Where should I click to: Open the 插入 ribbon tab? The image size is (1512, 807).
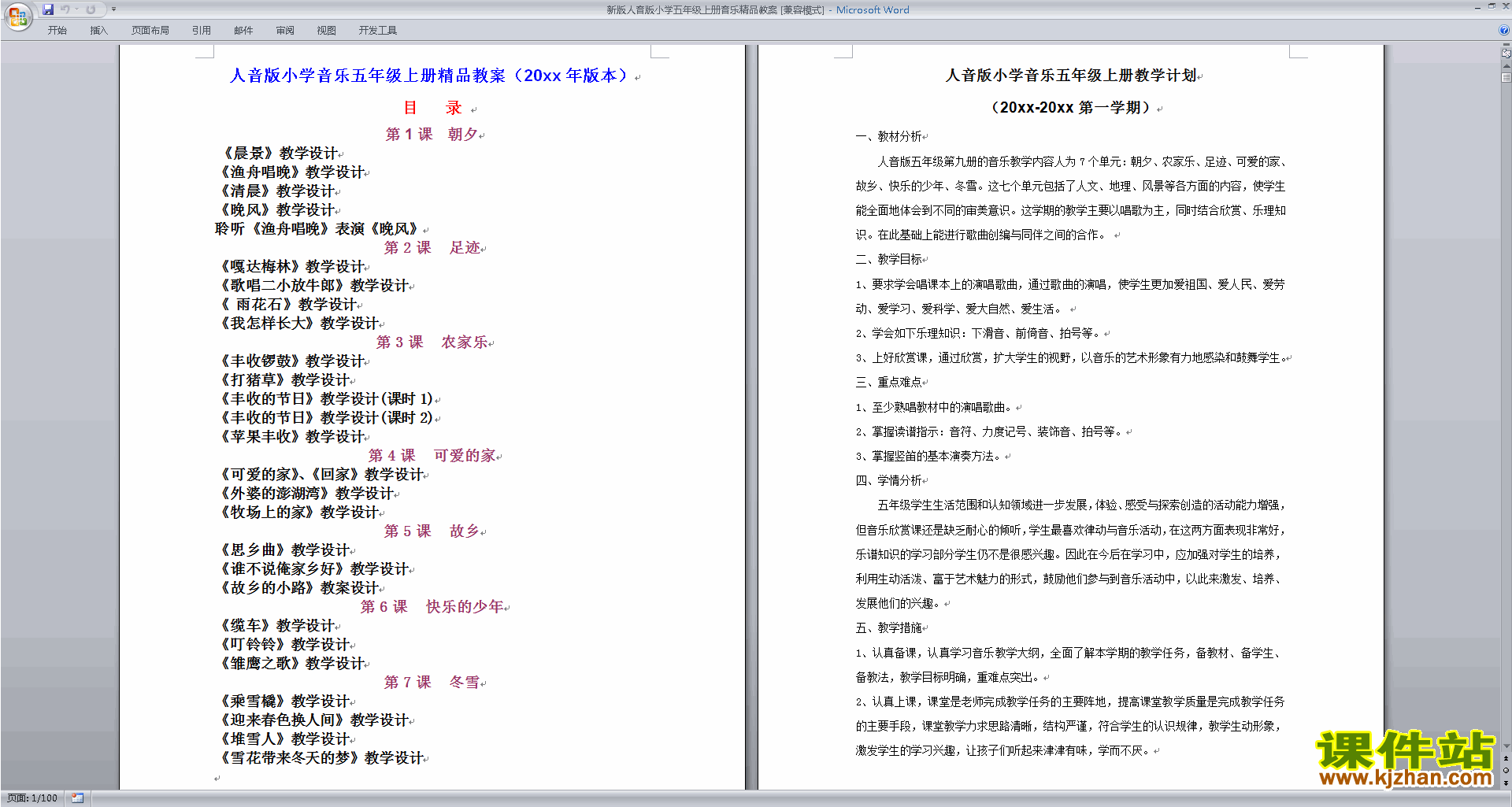(98, 31)
